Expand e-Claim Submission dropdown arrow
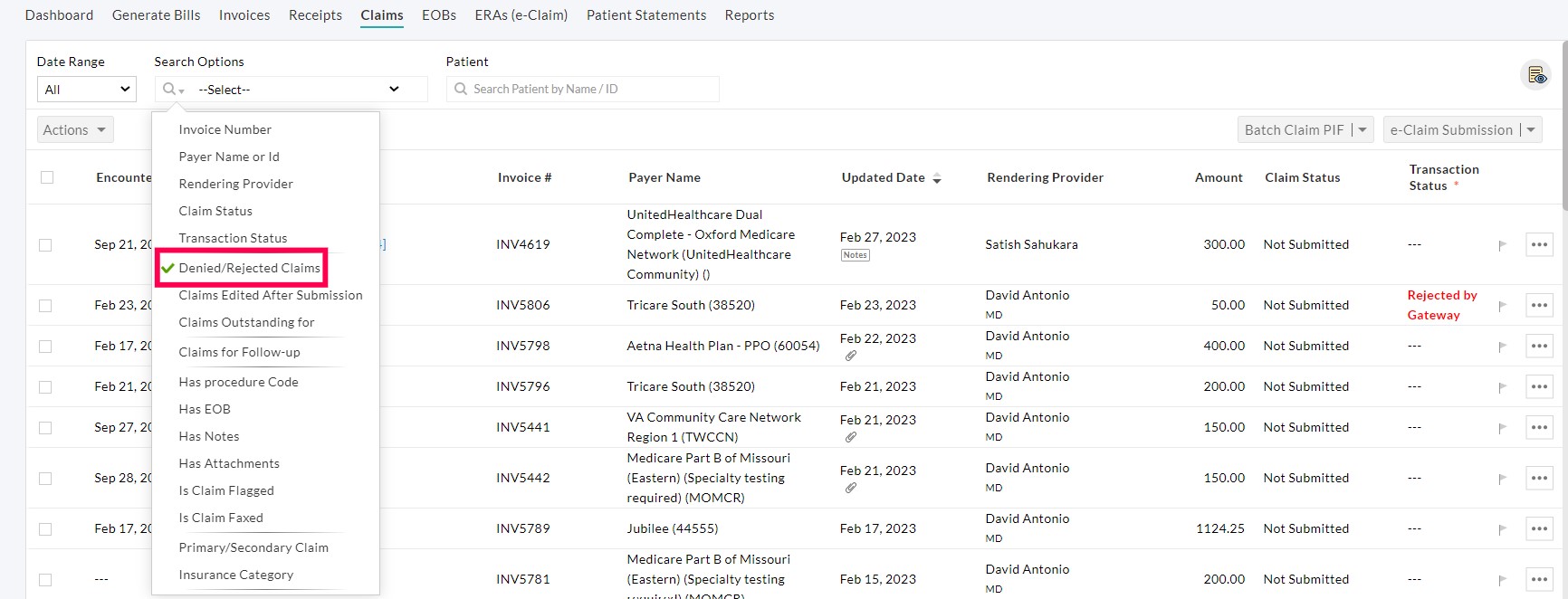This screenshot has width=1568, height=599. pyautogui.click(x=1531, y=130)
